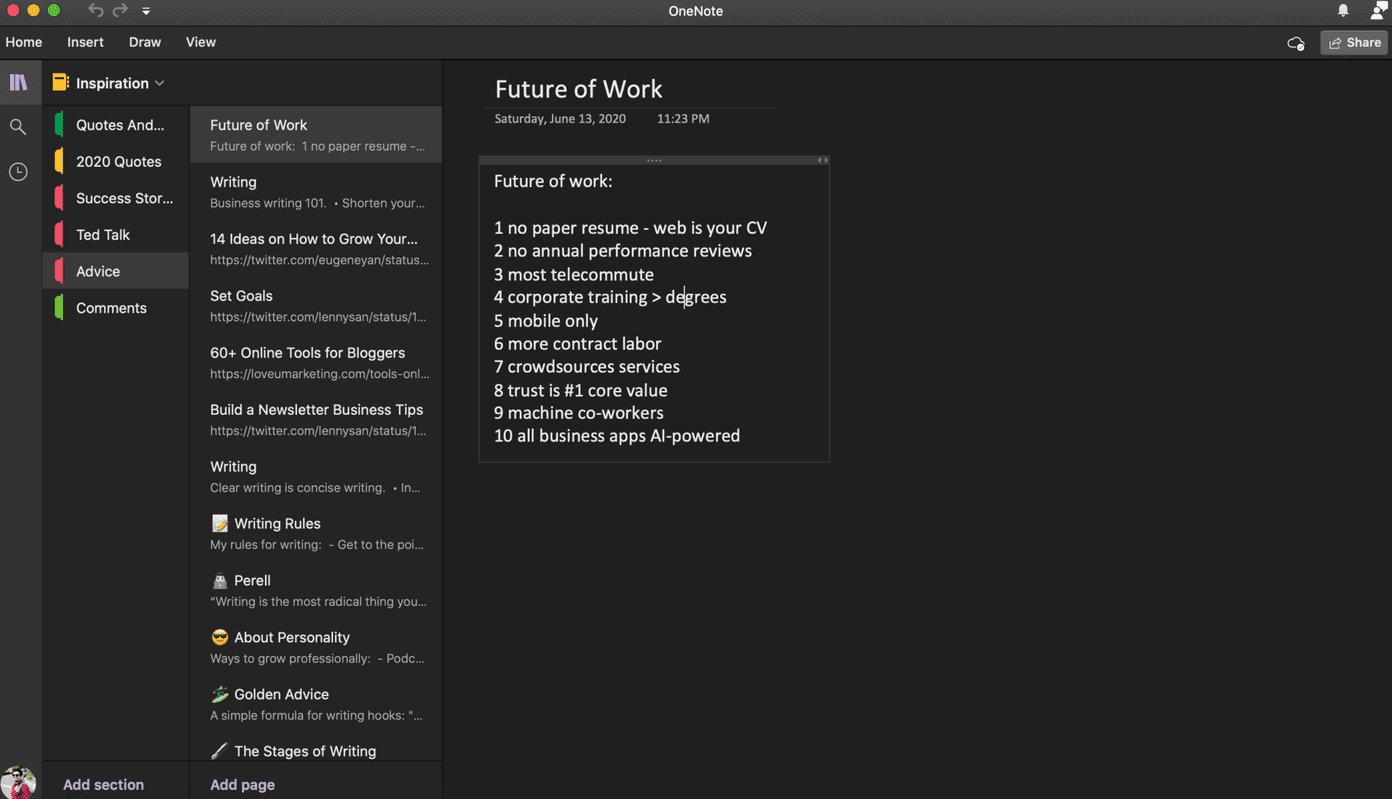Screen dimensions: 1392x799
Task: Open the notifications bell icon
Action: [1343, 11]
